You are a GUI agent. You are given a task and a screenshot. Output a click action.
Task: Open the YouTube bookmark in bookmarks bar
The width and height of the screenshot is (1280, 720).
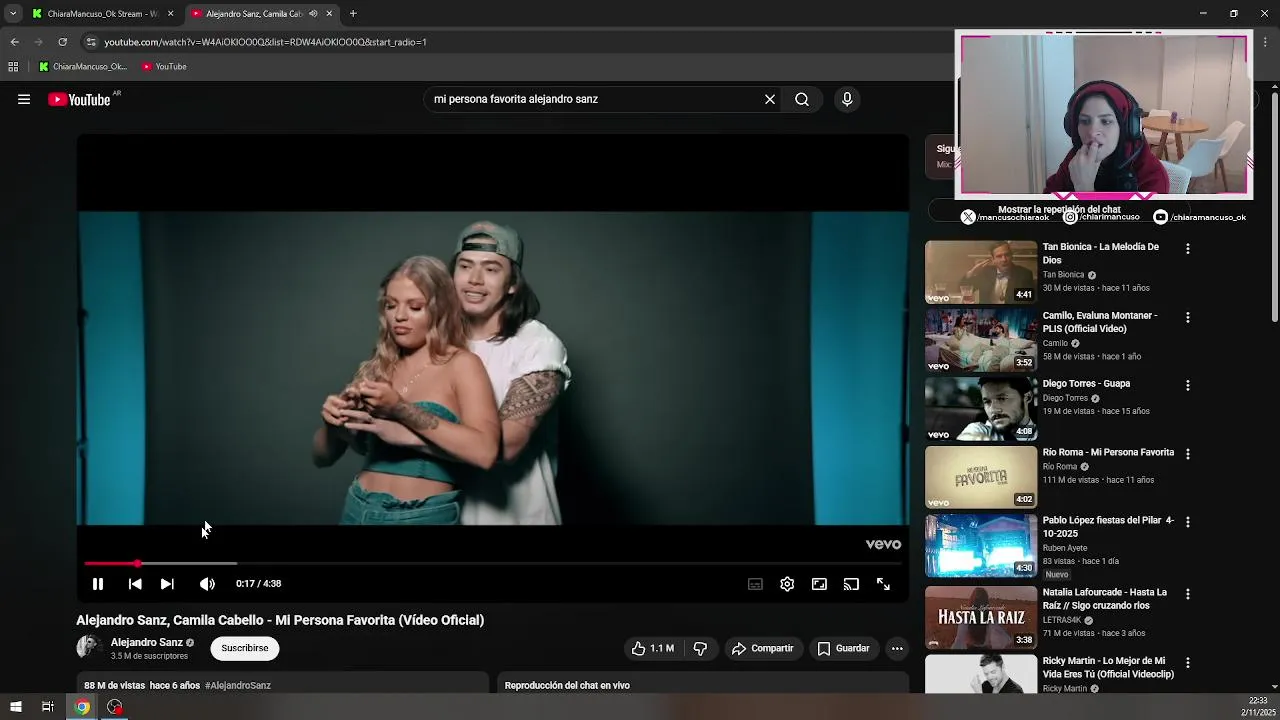click(164, 67)
